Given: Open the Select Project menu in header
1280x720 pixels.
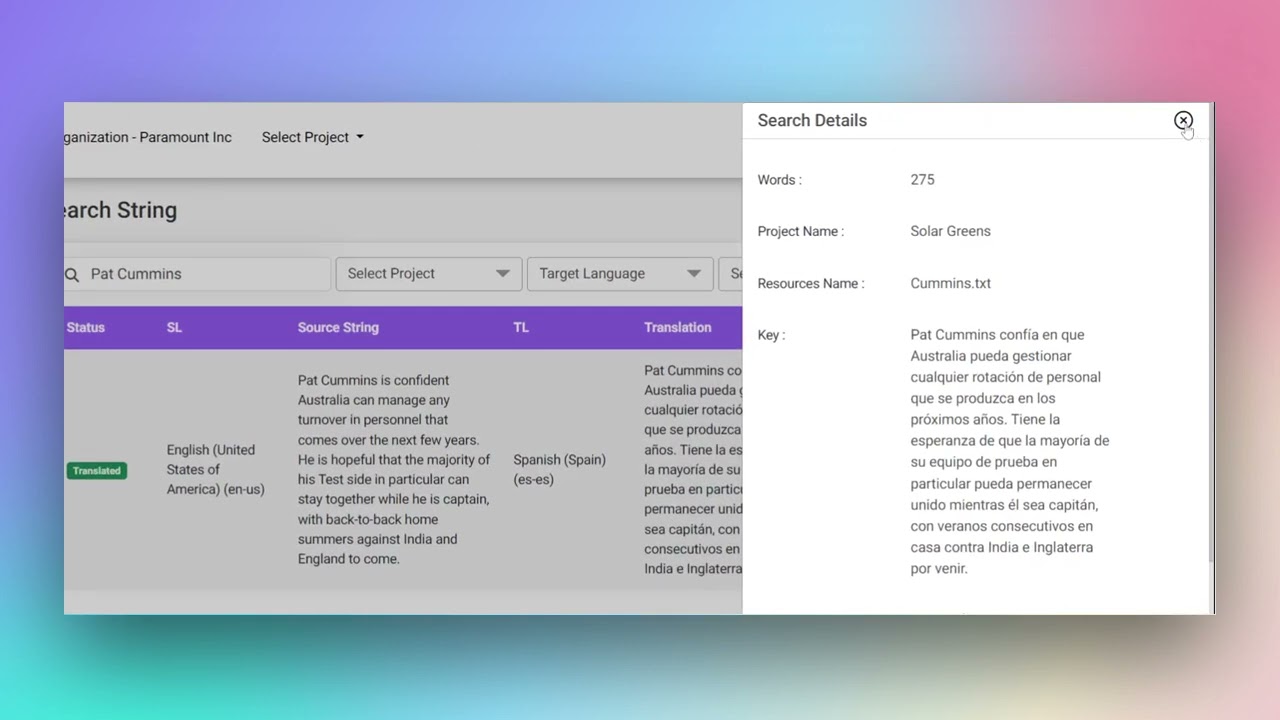Looking at the screenshot, I should click(x=312, y=137).
